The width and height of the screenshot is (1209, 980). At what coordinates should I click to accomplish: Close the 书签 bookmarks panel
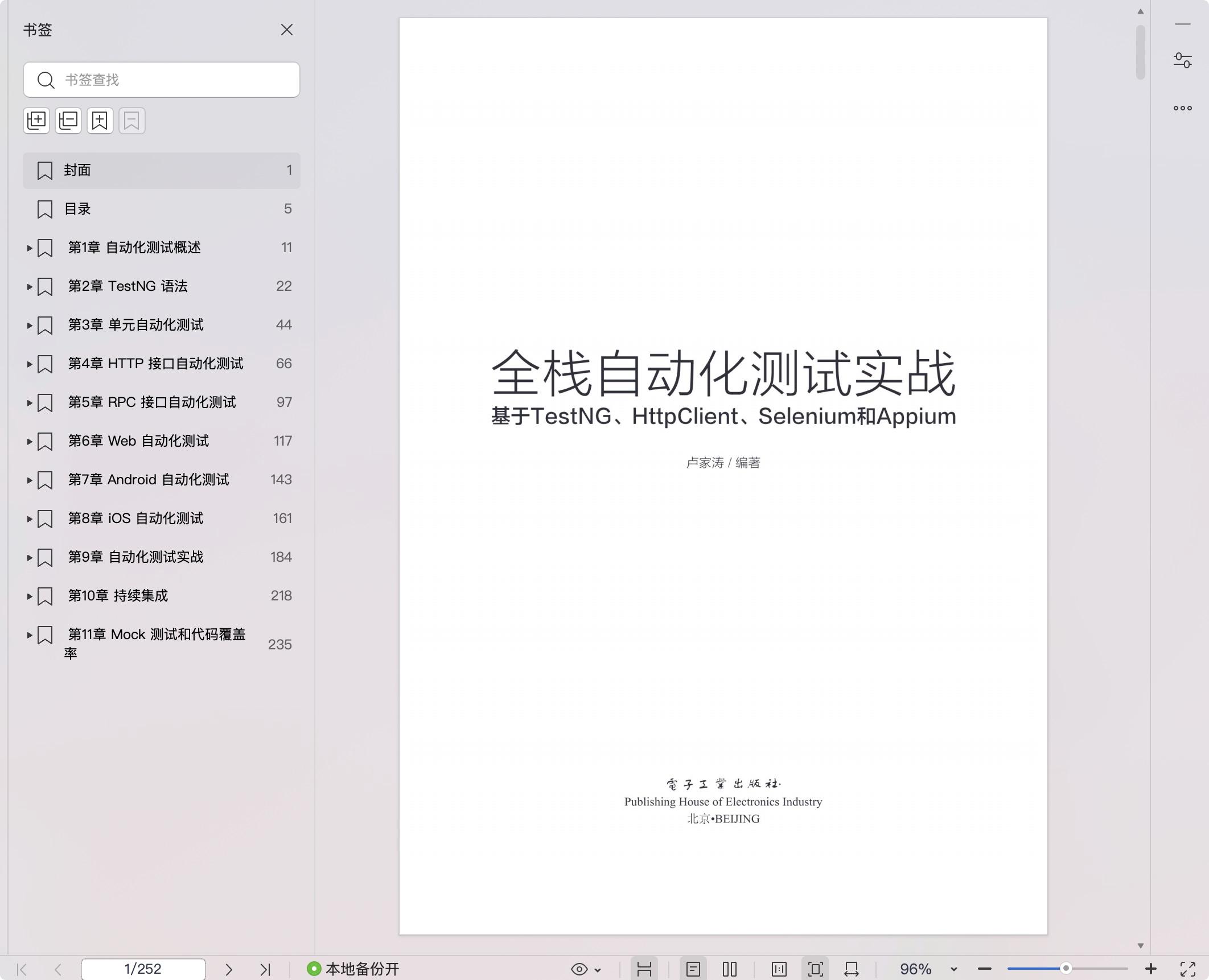(286, 30)
